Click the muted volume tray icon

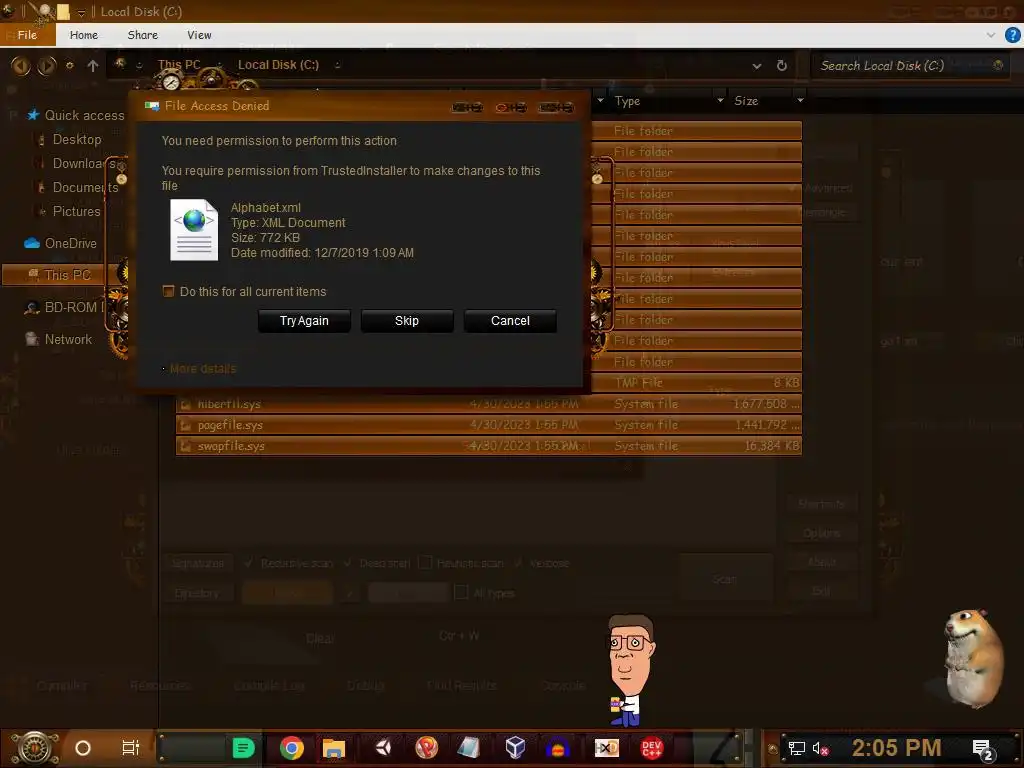(820, 748)
